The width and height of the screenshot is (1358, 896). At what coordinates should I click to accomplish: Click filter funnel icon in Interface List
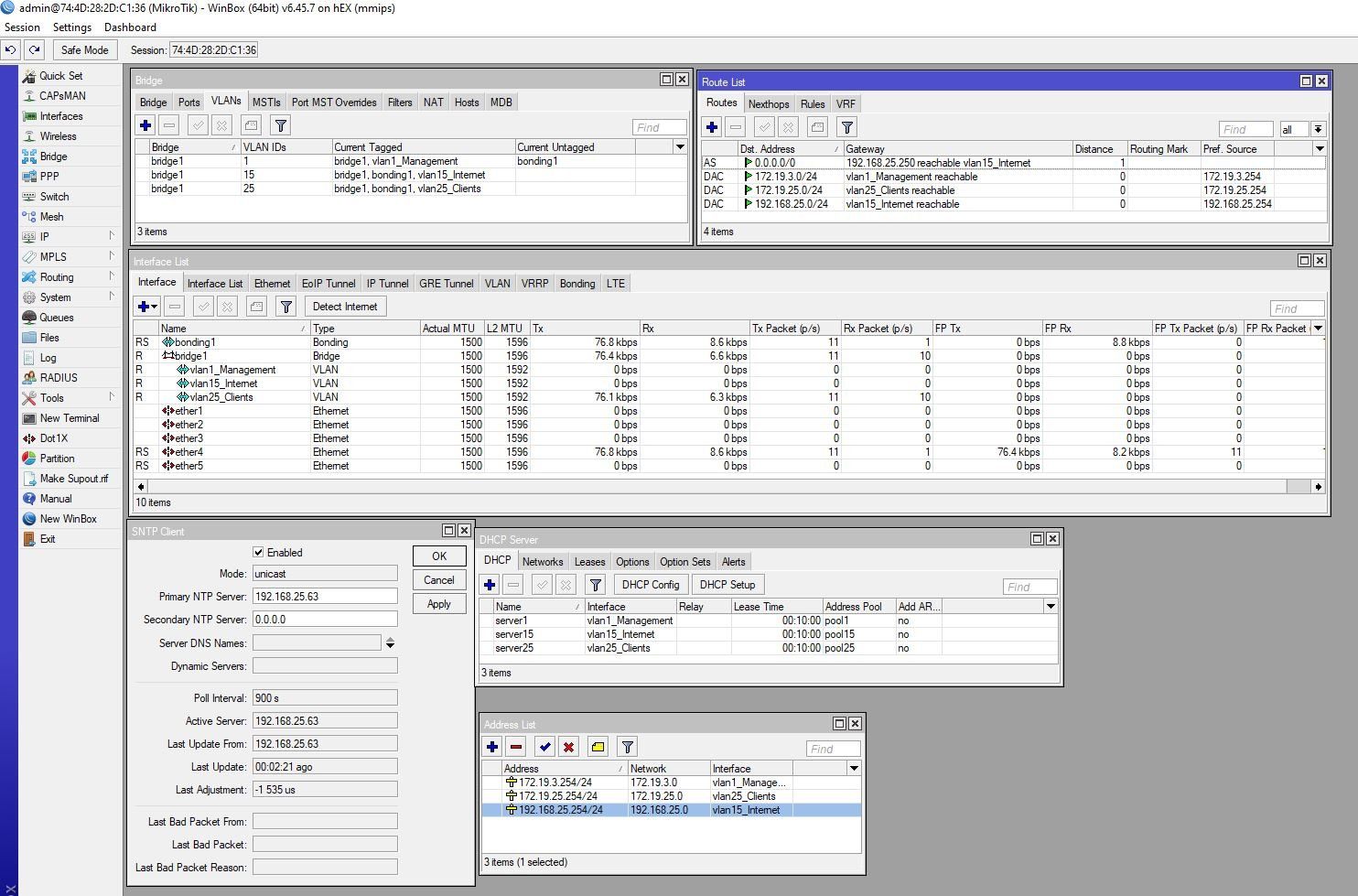point(286,307)
